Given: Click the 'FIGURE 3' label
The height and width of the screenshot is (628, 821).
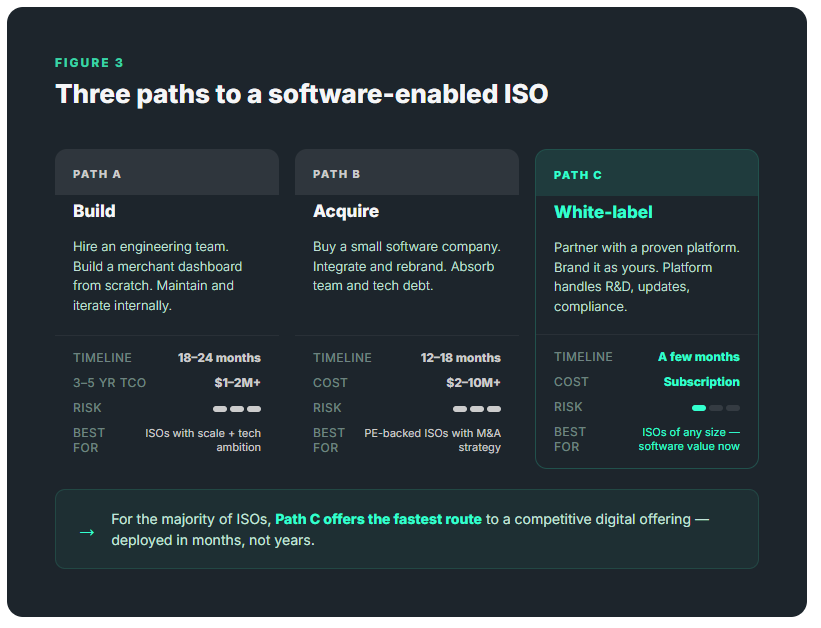Looking at the screenshot, I should [90, 63].
